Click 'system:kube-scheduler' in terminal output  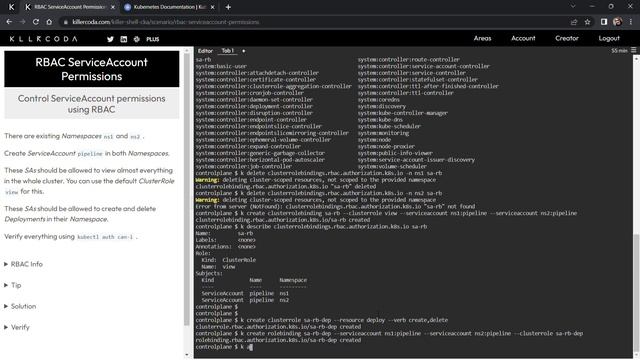(x=389, y=127)
